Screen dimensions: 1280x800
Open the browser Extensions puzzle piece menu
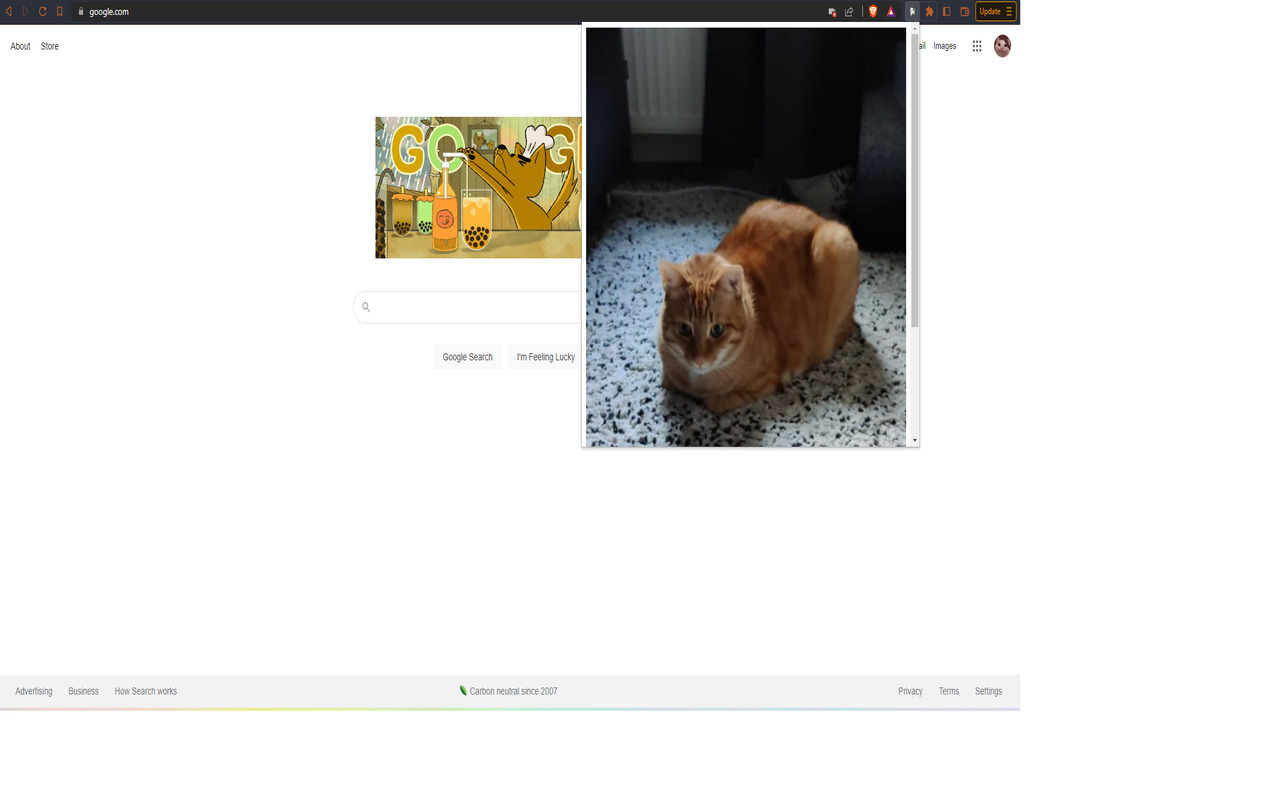(x=928, y=11)
